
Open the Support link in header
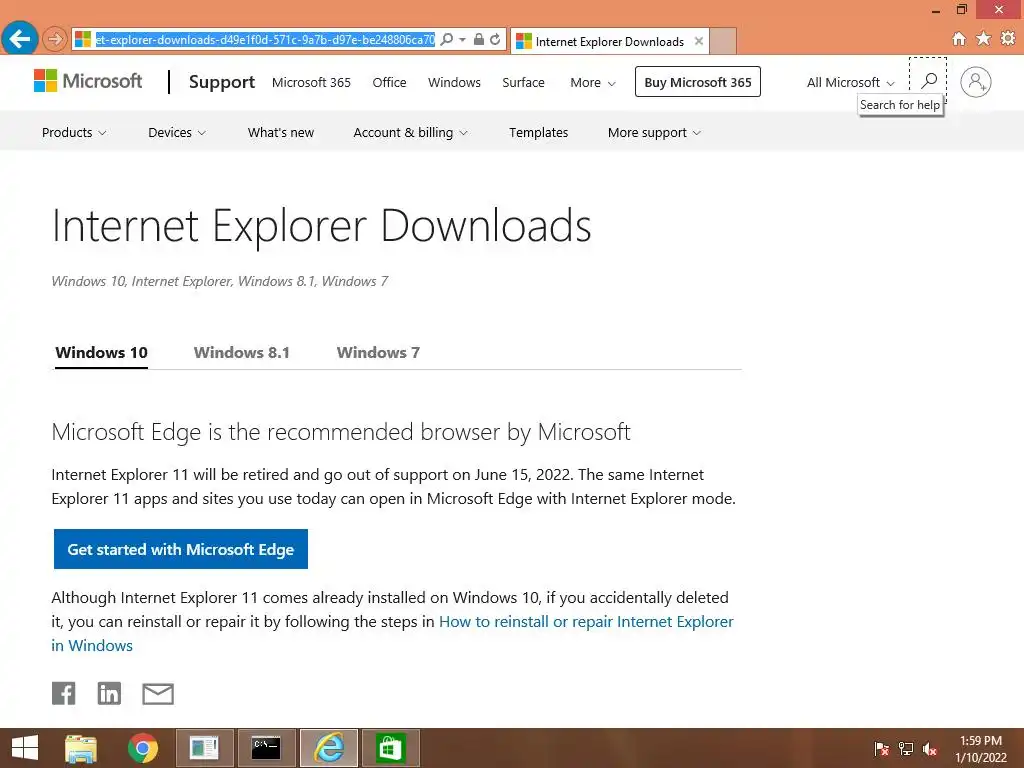coord(221,82)
